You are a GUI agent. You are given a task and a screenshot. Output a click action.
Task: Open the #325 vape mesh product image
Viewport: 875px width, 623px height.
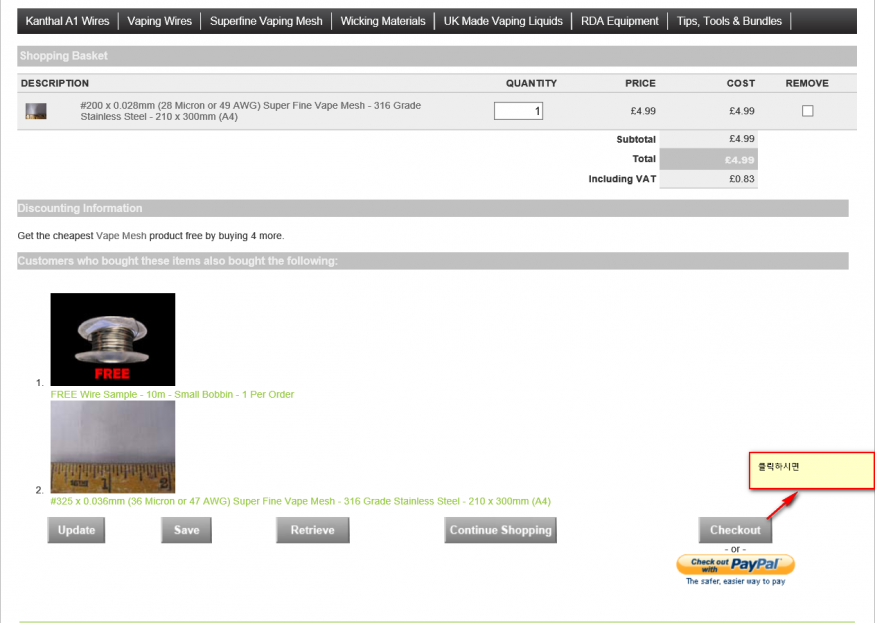113,447
